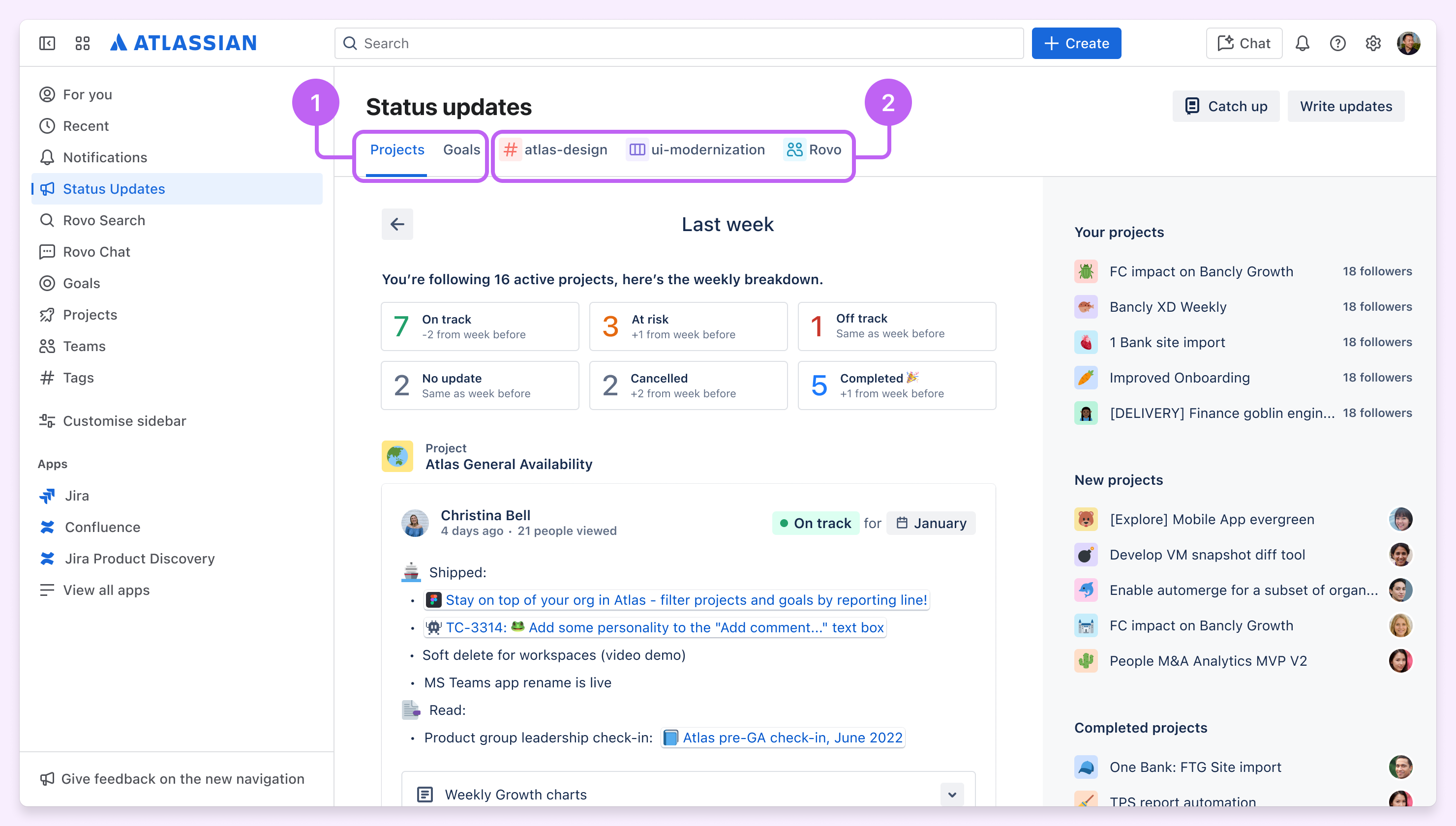Viewport: 1456px width, 826px height.
Task: Open the Teams section icon
Action: (x=48, y=346)
